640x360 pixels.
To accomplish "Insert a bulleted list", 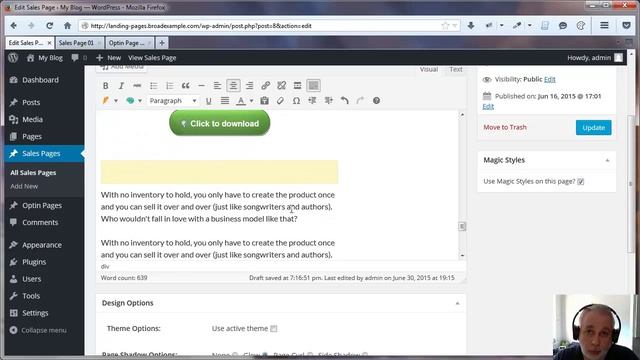I will click(x=153, y=86).
